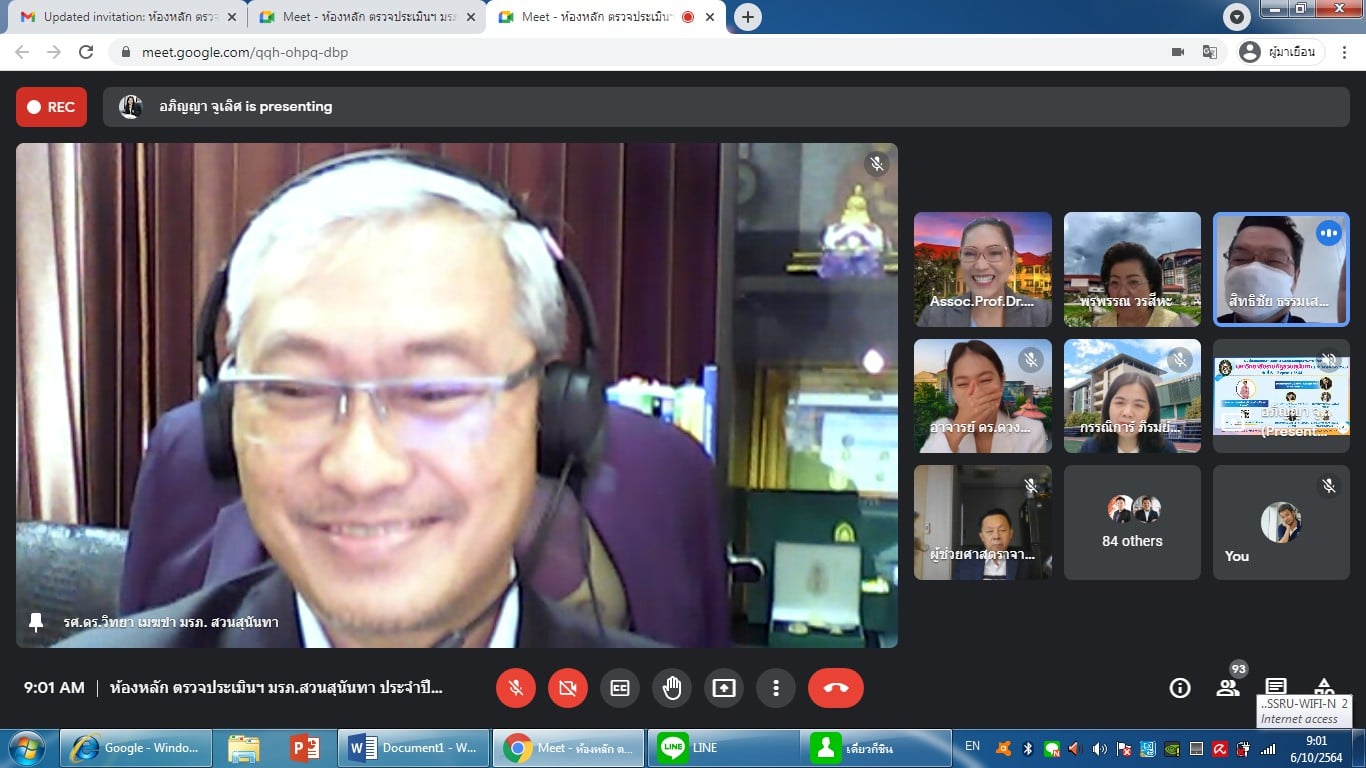Toggle the microphone mute button
This screenshot has width=1366, height=768.
pyautogui.click(x=516, y=688)
